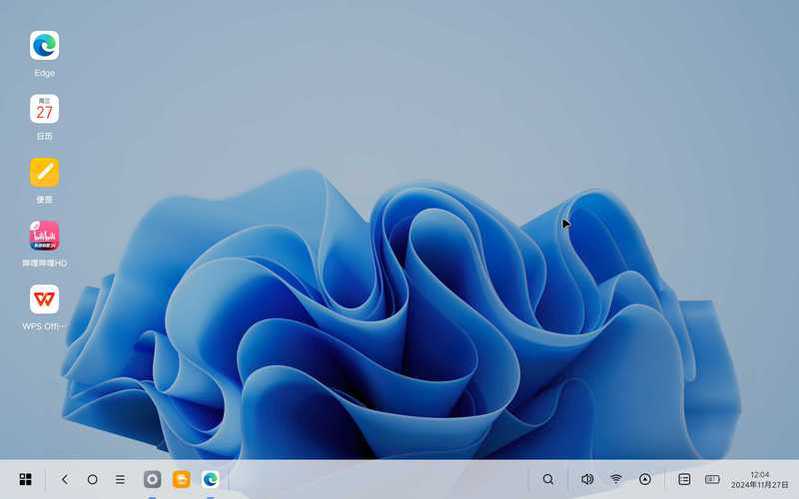Image resolution: width=799 pixels, height=499 pixels.
Task: Open search magnifier in taskbar
Action: (548, 479)
